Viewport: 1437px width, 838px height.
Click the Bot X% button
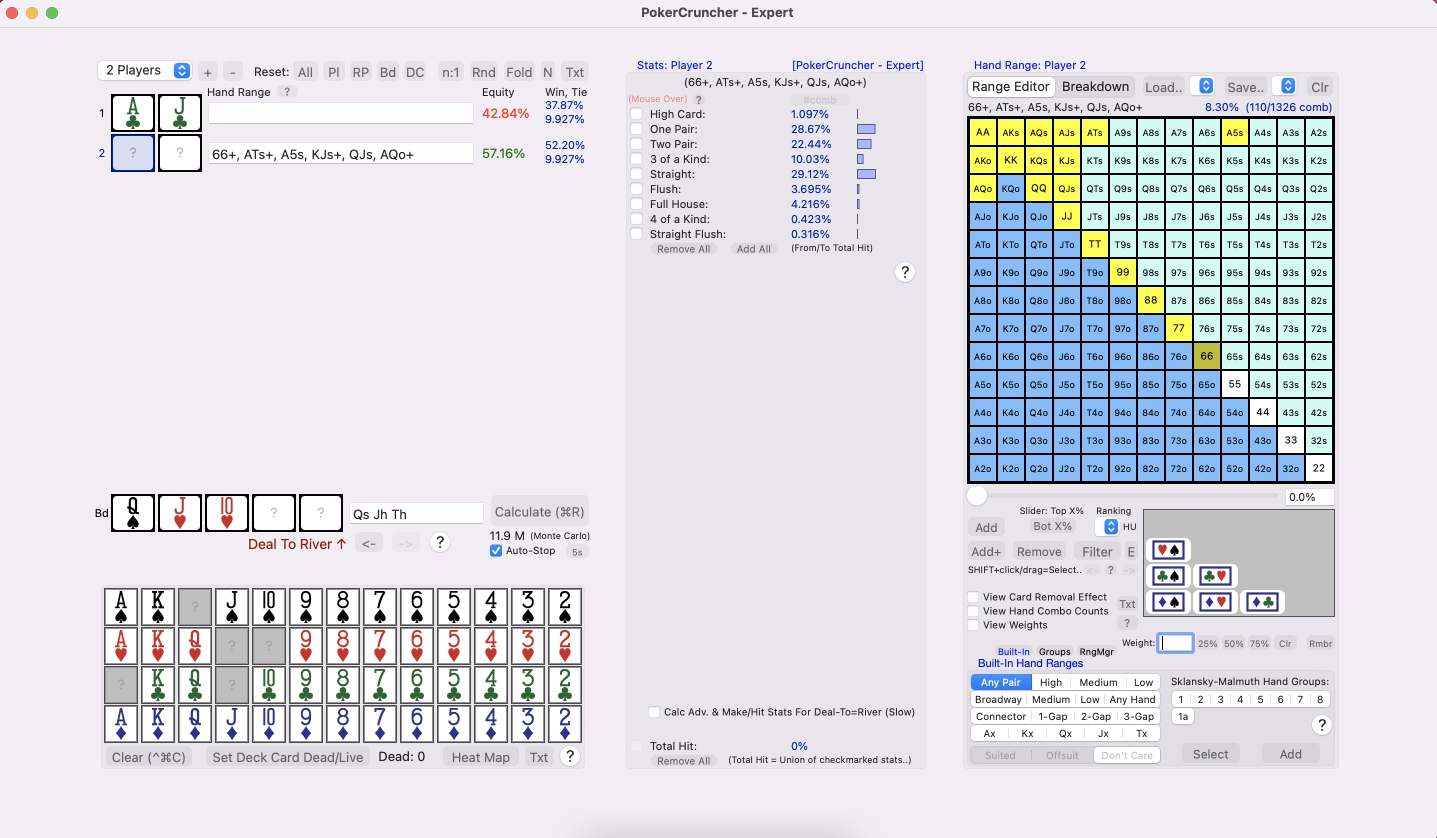tap(1053, 526)
